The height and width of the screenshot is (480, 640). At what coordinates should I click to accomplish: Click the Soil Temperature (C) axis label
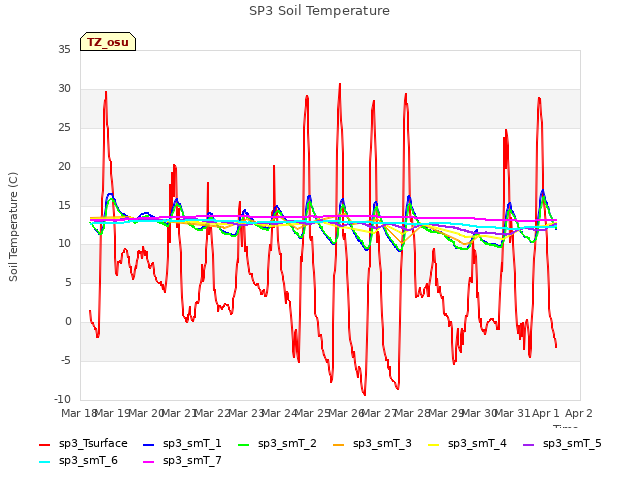[13, 227]
